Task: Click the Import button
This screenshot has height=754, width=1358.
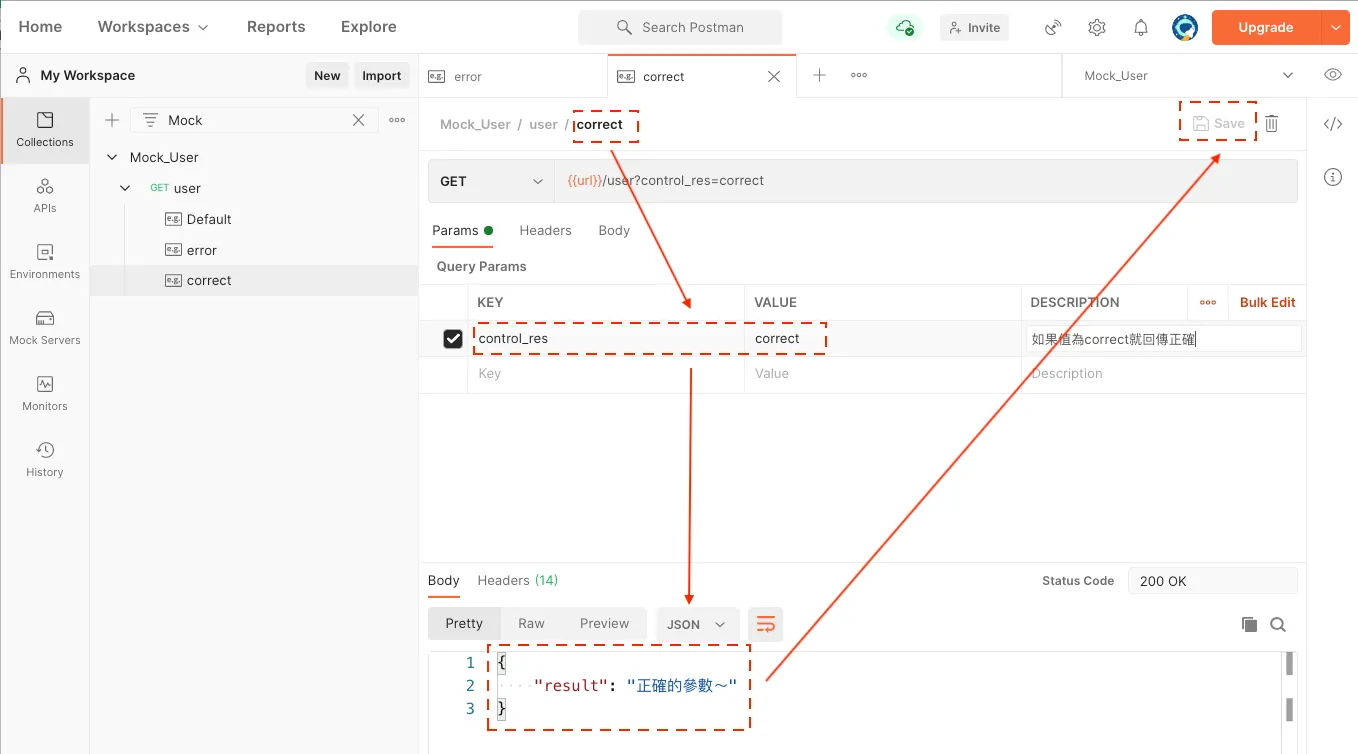Action: pyautogui.click(x=382, y=75)
